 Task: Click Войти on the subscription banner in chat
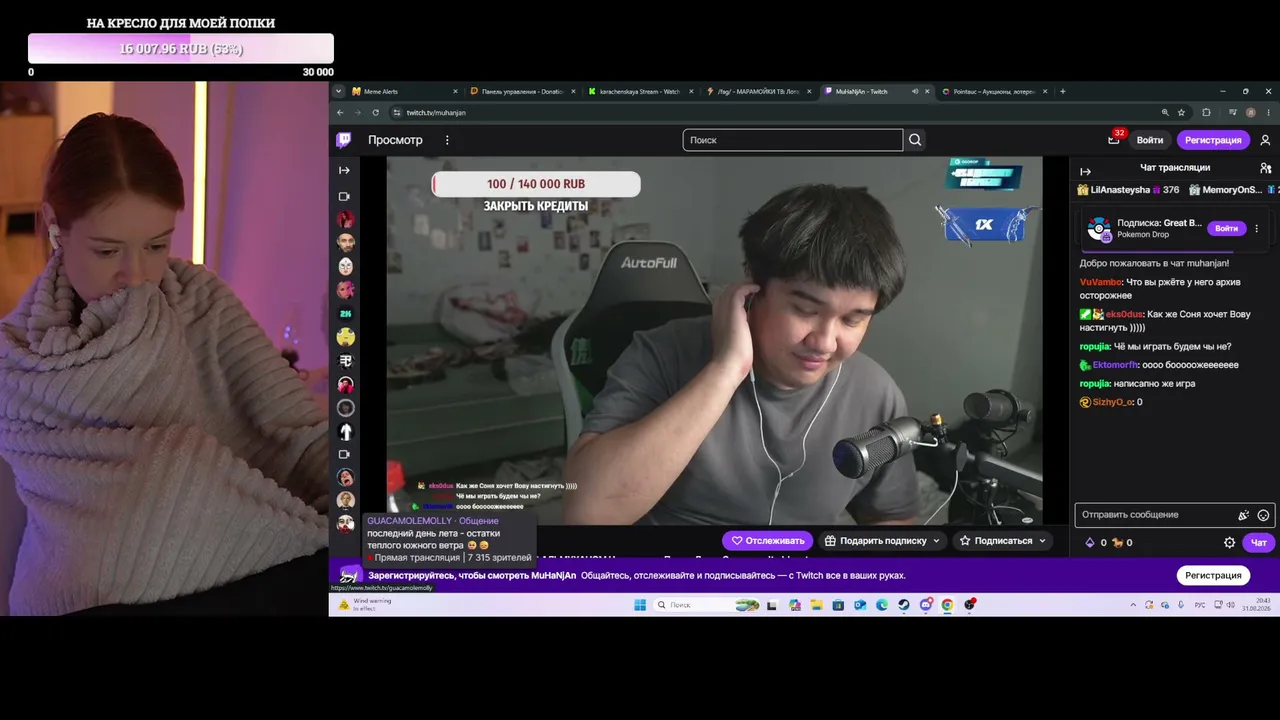point(1227,229)
